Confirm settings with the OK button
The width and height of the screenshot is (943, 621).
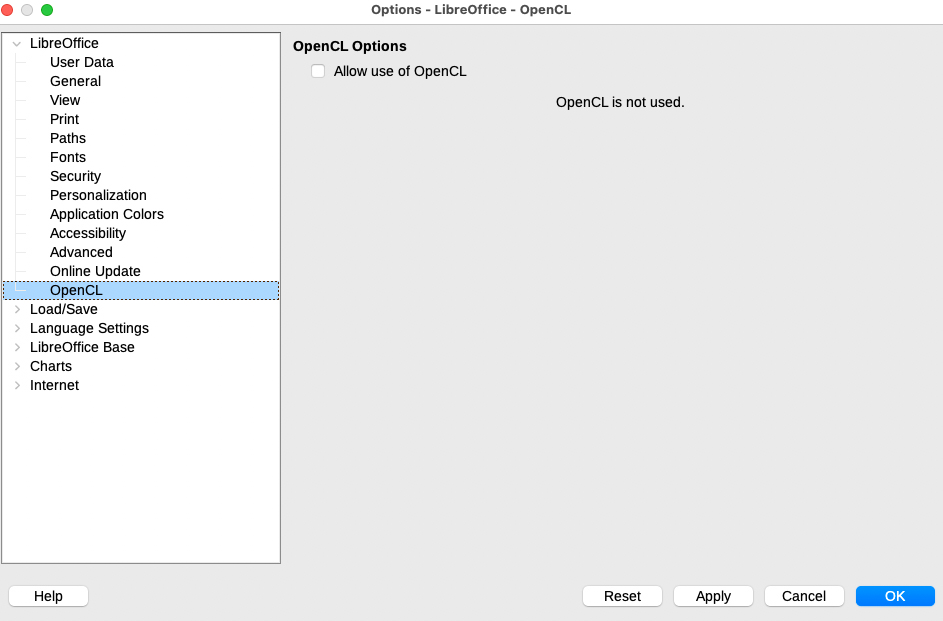(895, 596)
